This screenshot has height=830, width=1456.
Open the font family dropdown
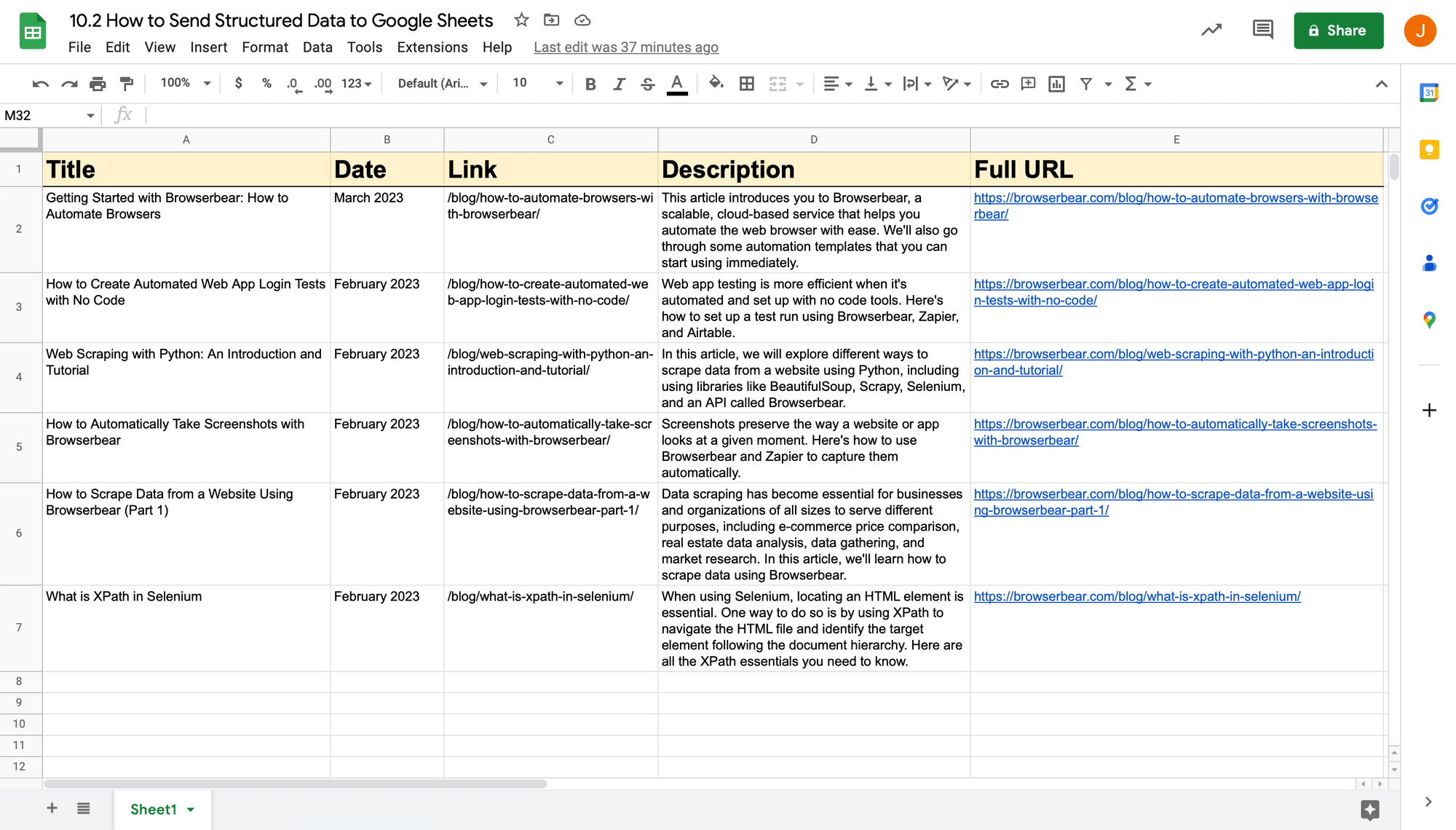click(440, 83)
